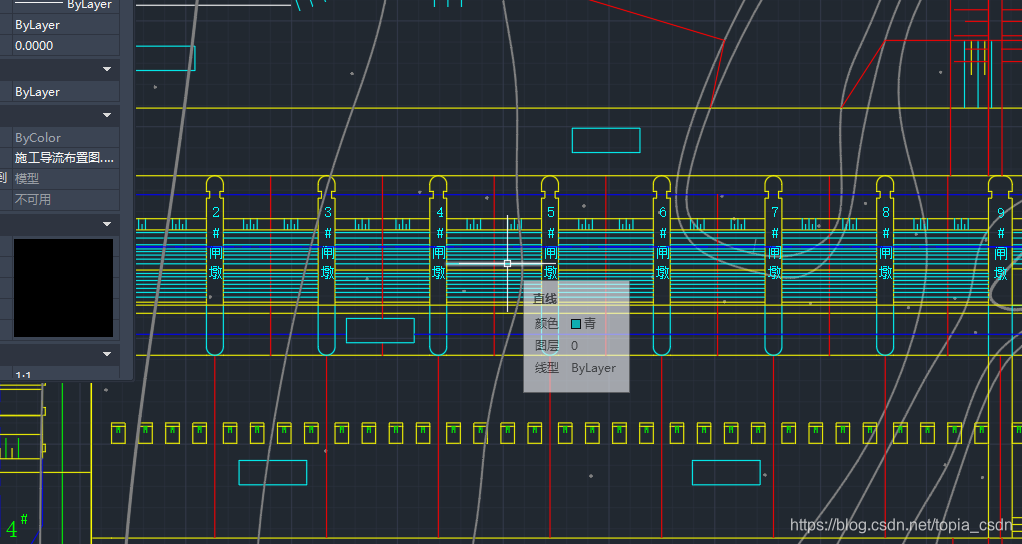The height and width of the screenshot is (544, 1022).
Task: Collapse the section containing the ByColor row
Action: point(107,116)
